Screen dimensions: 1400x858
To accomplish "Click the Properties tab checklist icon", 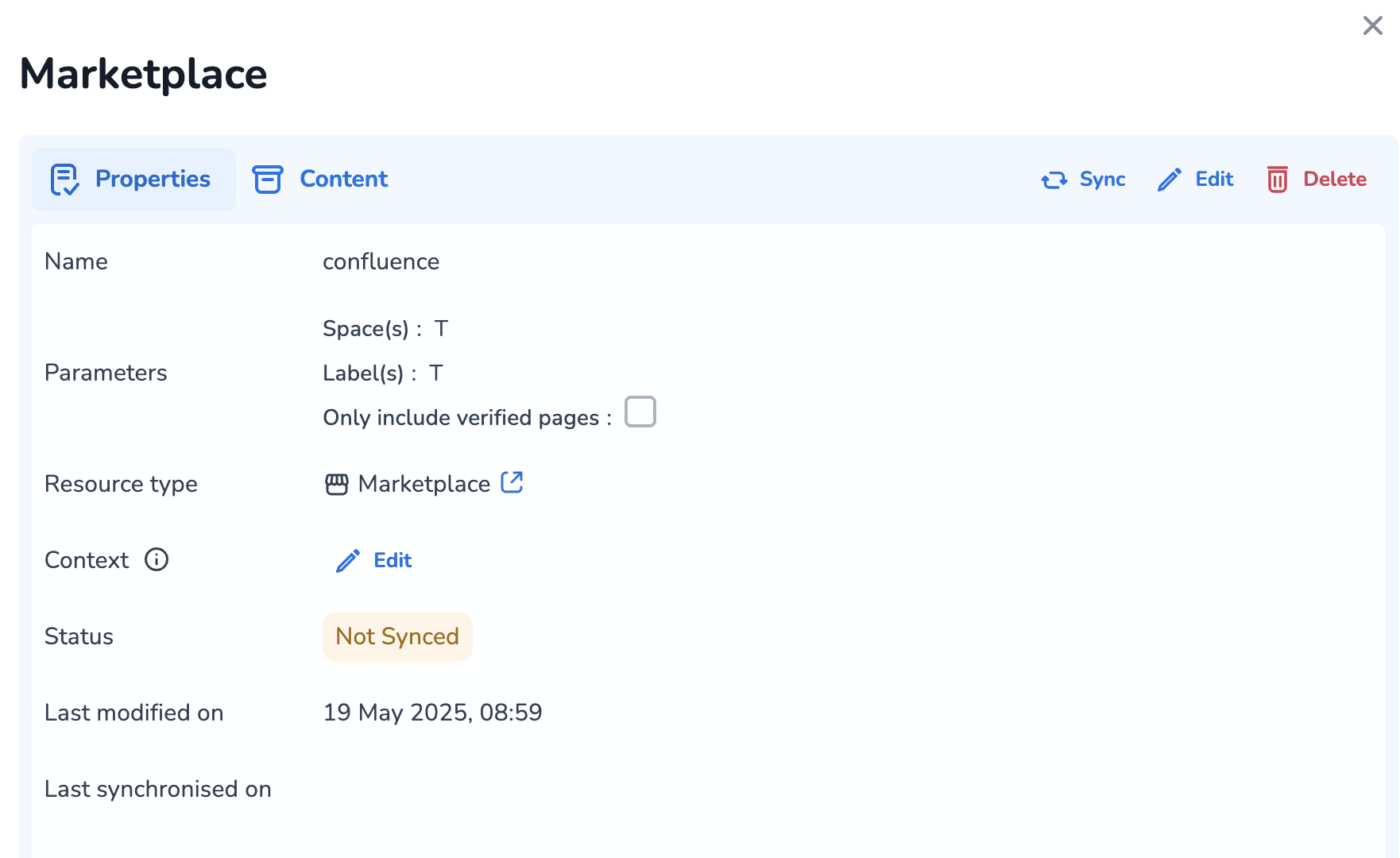I will click(x=64, y=180).
